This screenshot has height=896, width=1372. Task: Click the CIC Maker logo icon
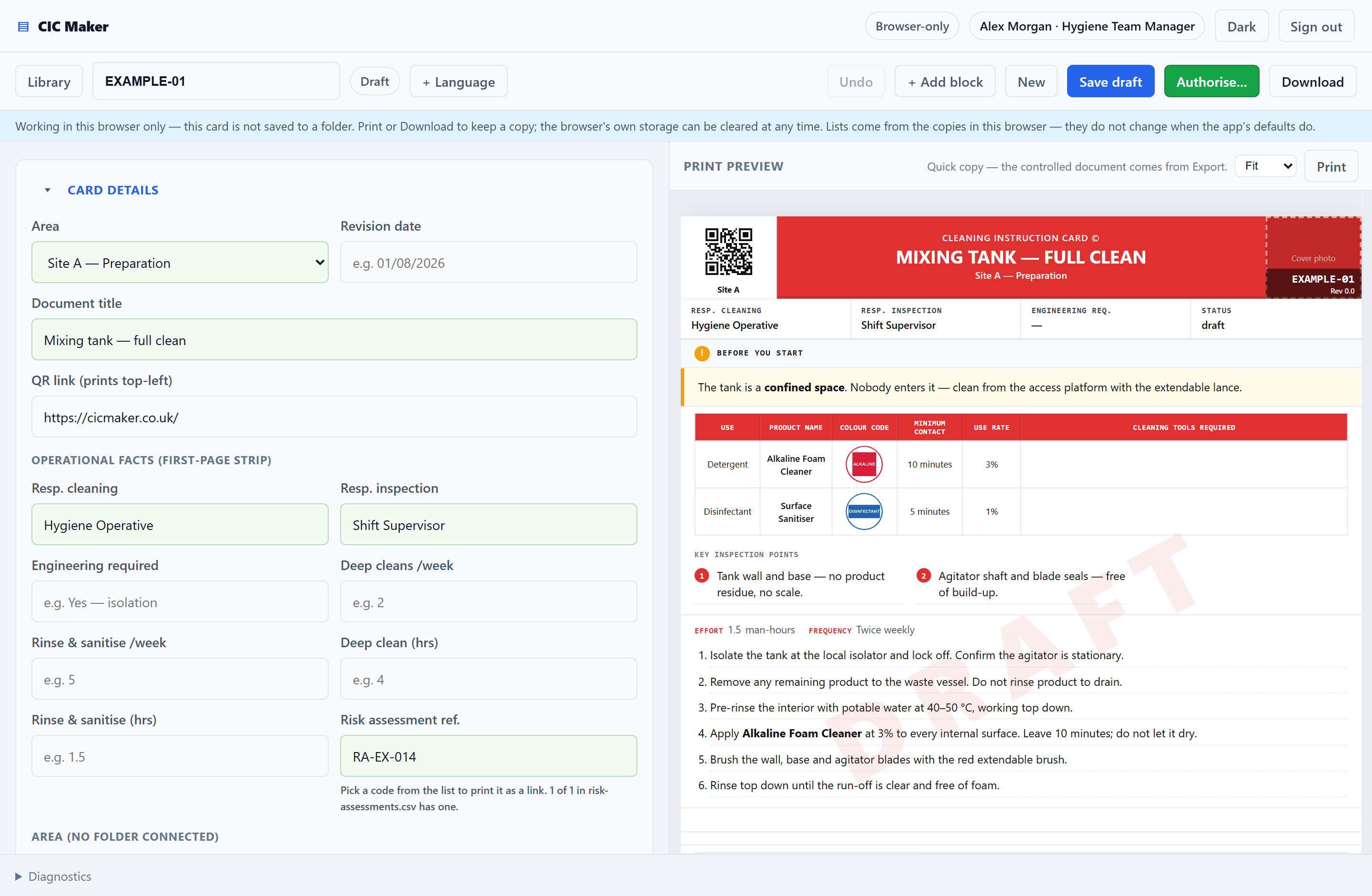[x=24, y=27]
